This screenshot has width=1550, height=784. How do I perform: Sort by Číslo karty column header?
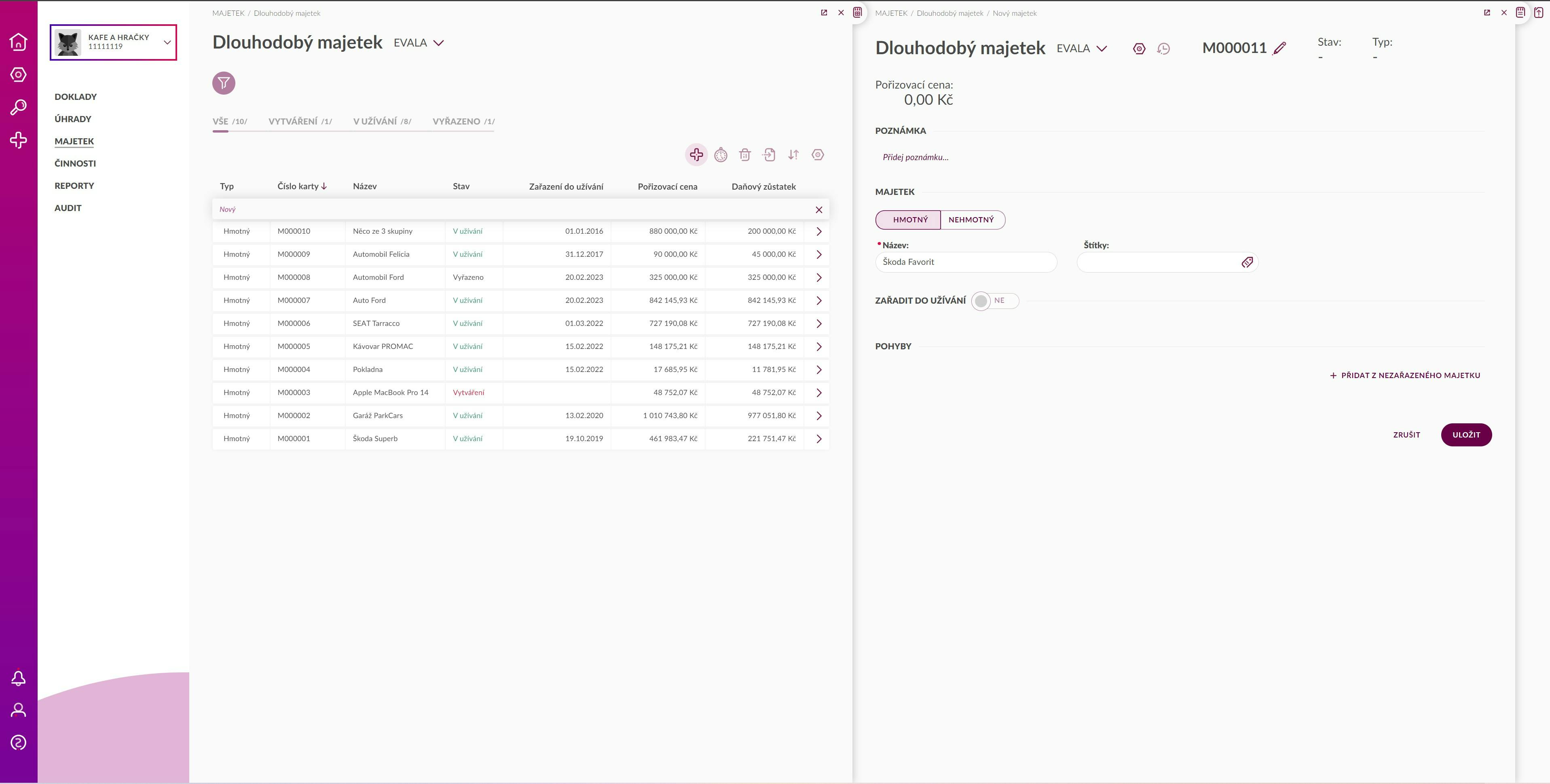[302, 186]
